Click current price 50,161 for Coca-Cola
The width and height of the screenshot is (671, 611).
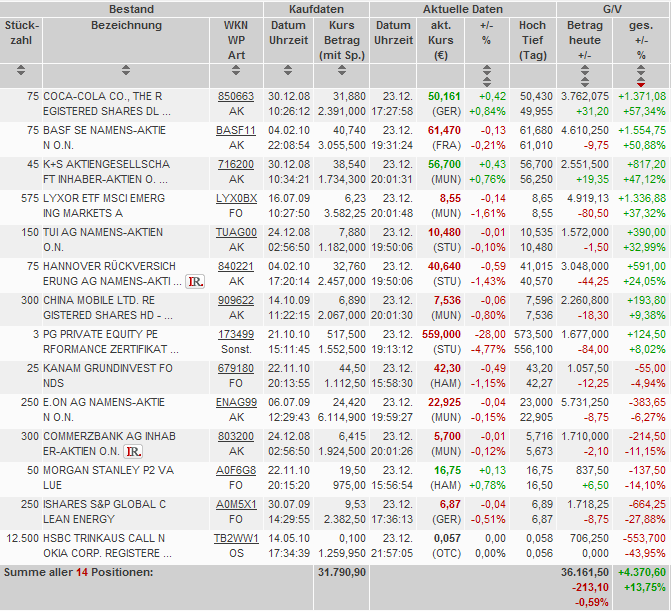coord(444,97)
